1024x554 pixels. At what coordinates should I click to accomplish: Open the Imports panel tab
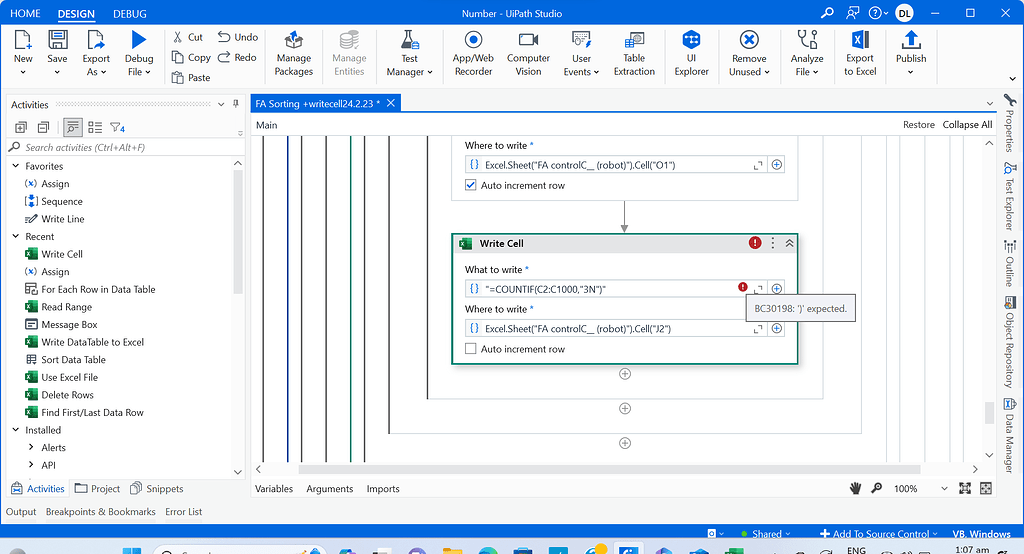point(383,489)
